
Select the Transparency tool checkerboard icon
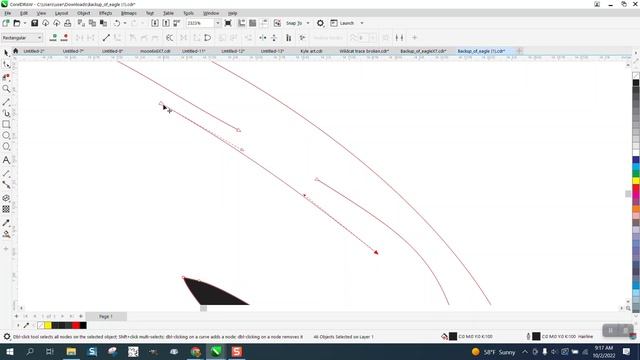click(x=6, y=209)
